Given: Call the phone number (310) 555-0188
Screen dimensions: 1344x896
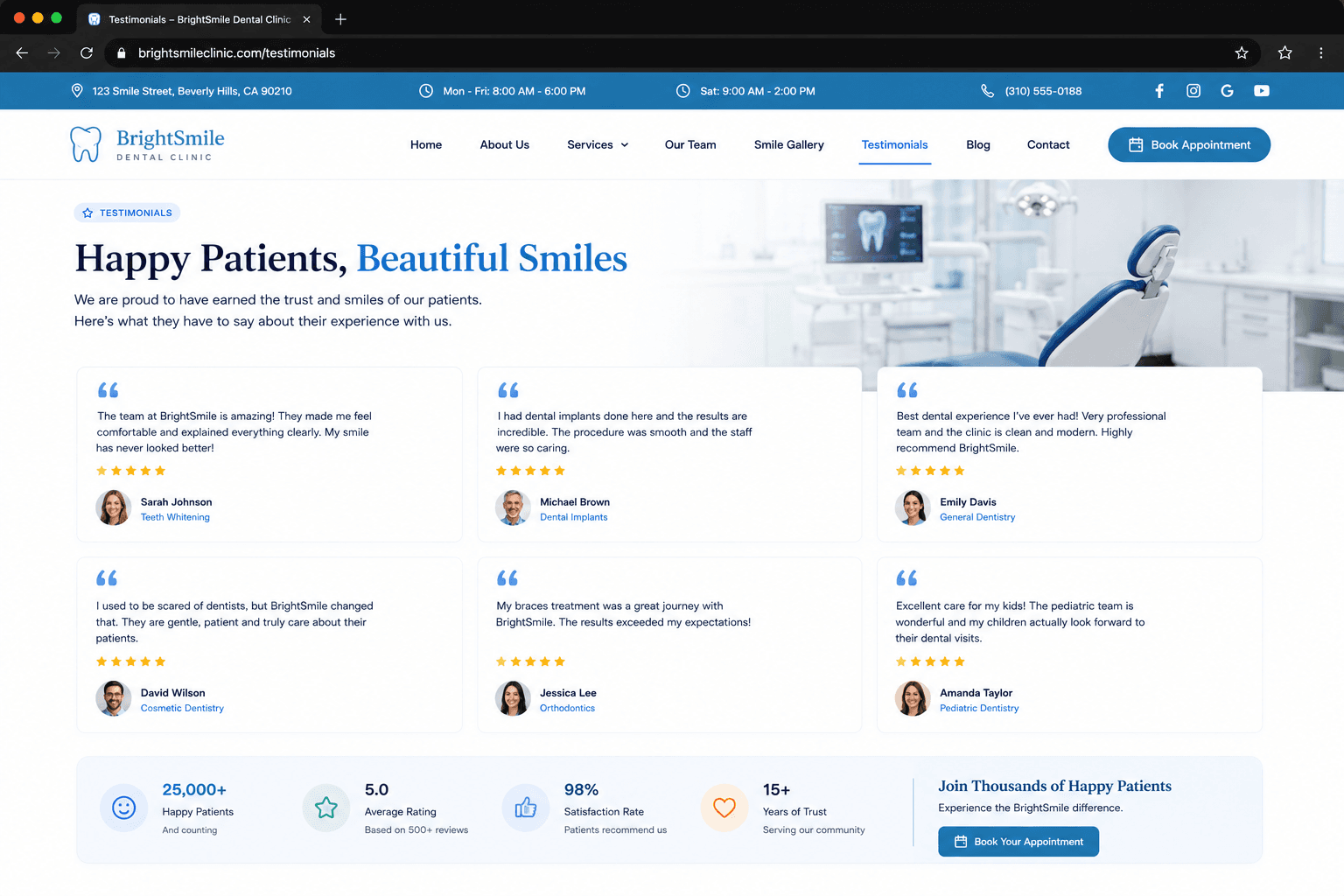Looking at the screenshot, I should (x=1043, y=91).
